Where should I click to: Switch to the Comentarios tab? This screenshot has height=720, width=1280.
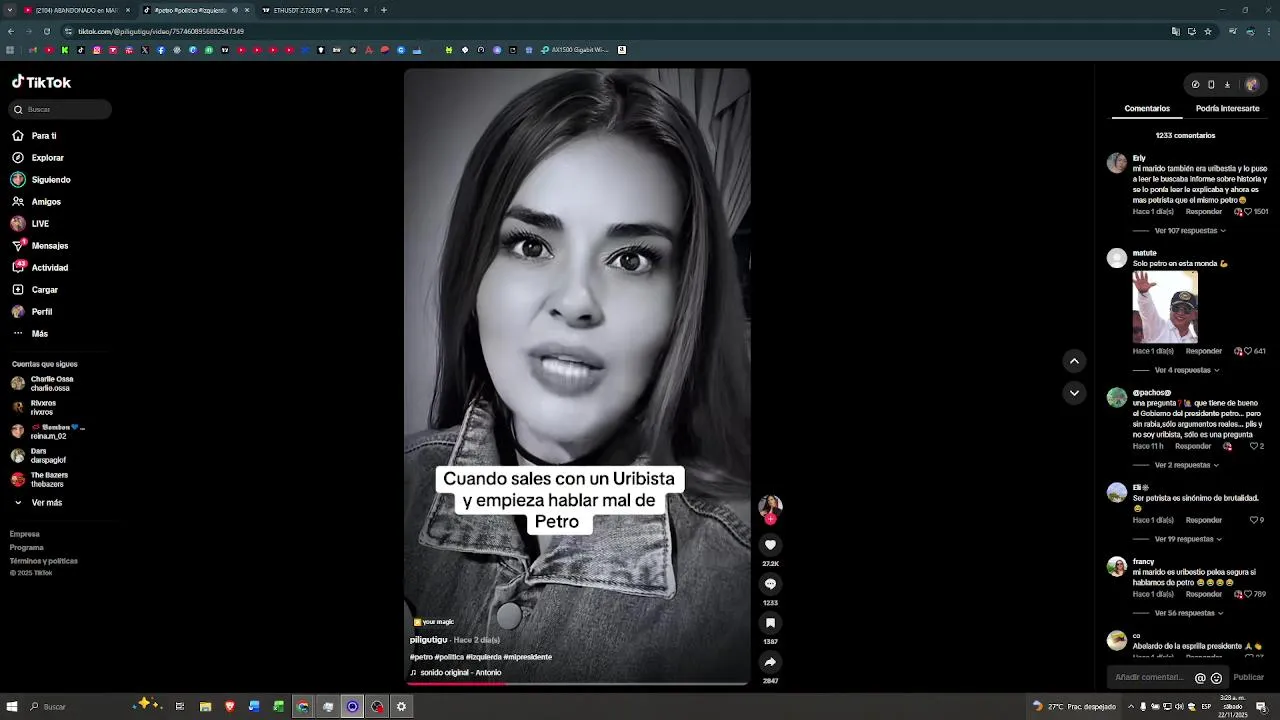click(1147, 109)
